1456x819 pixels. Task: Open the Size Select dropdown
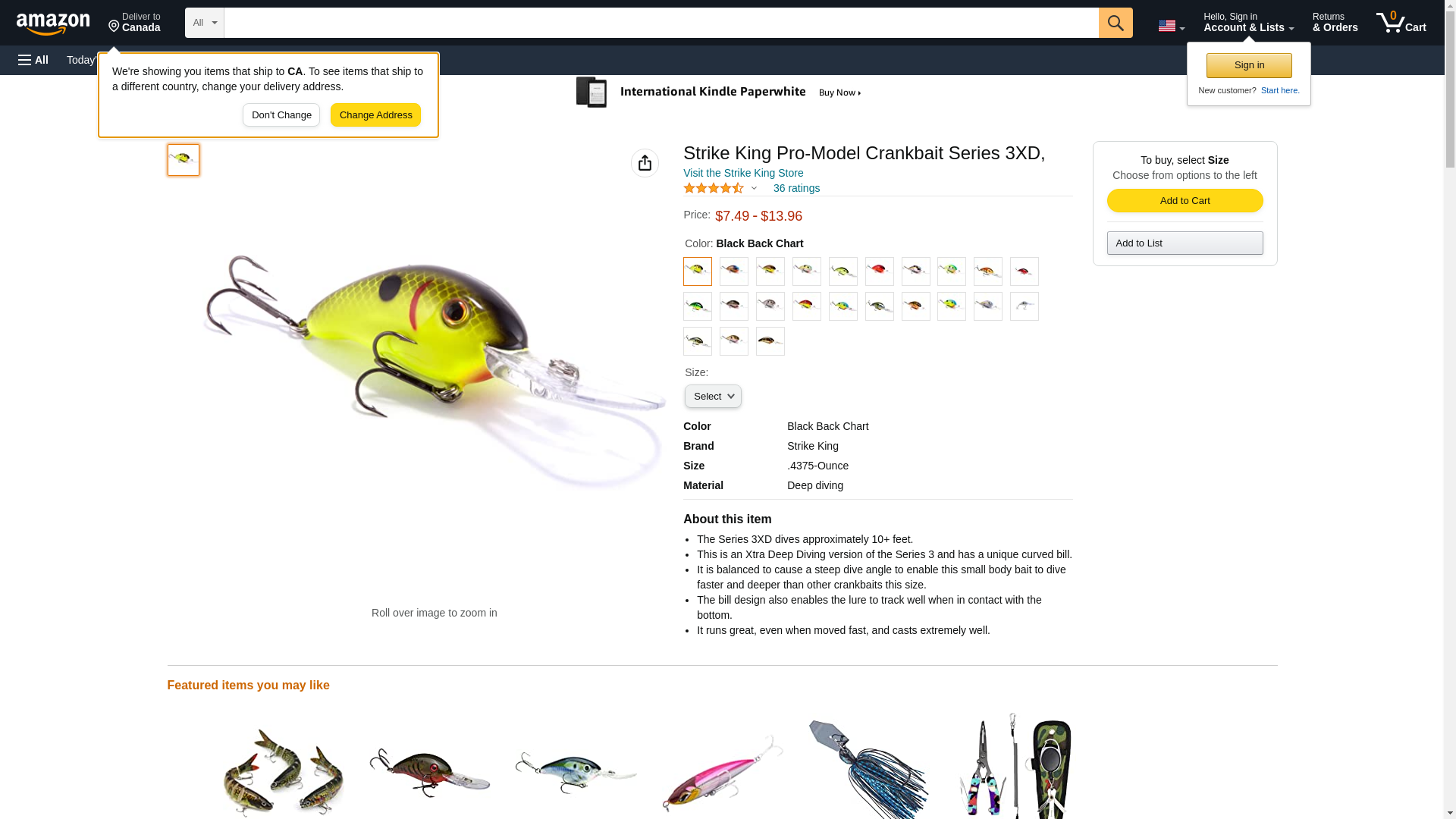tap(713, 397)
